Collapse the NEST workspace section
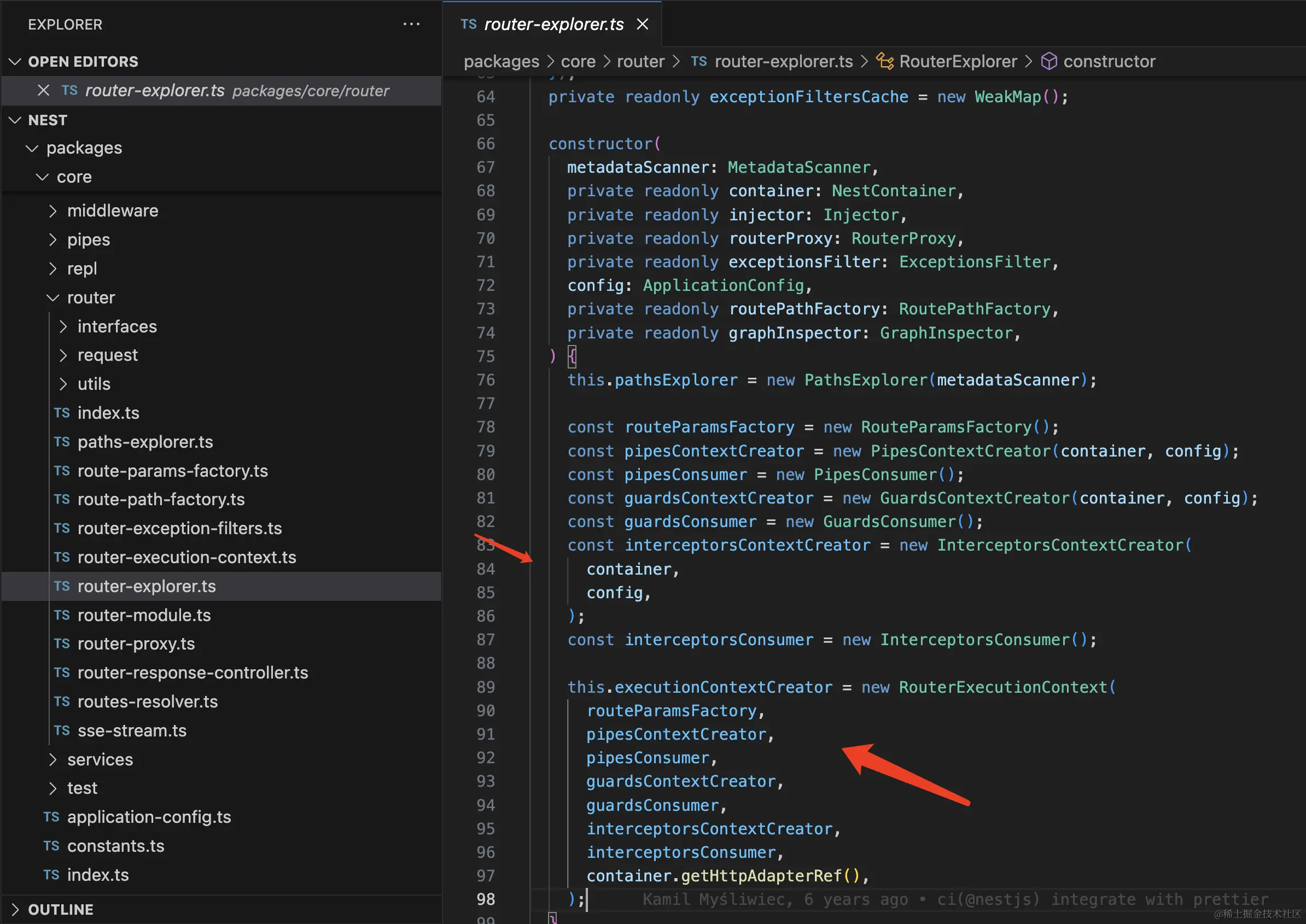Viewport: 1306px width, 924px height. 15,120
